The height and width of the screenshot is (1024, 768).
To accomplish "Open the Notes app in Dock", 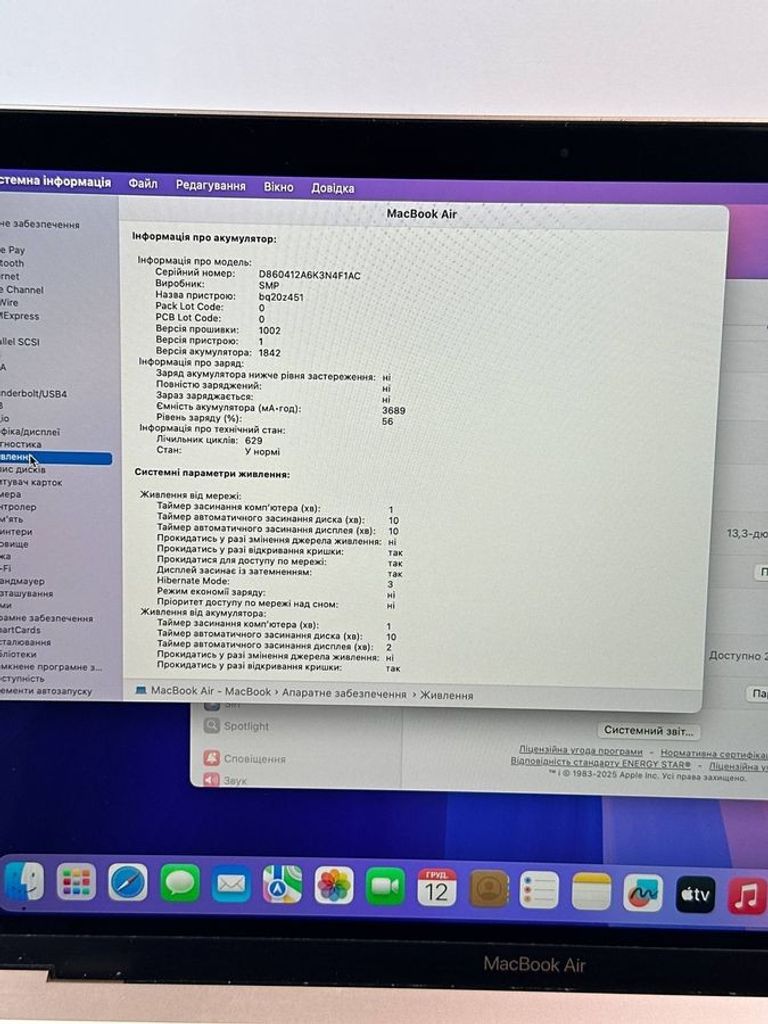I will click(591, 891).
